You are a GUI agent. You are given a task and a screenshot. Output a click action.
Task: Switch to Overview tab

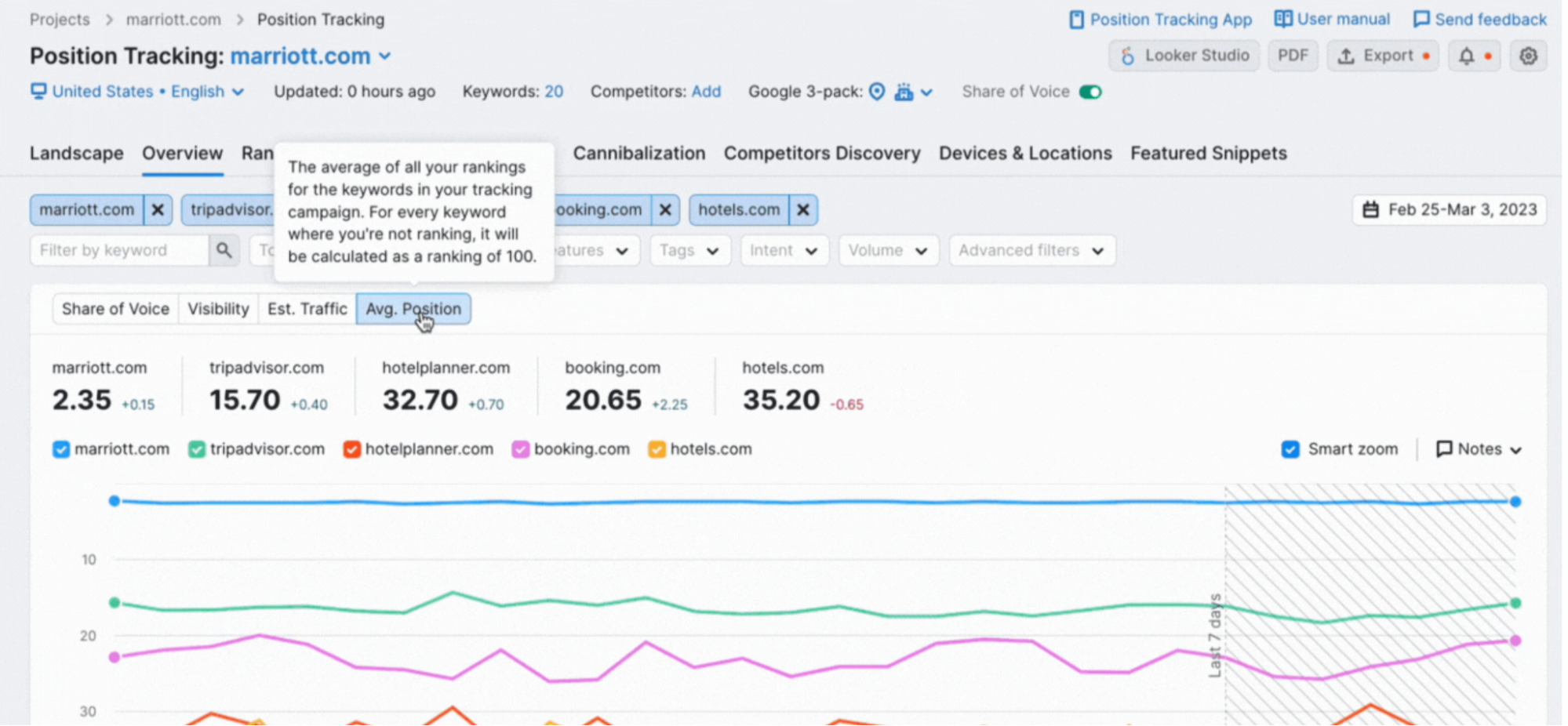[x=183, y=153]
